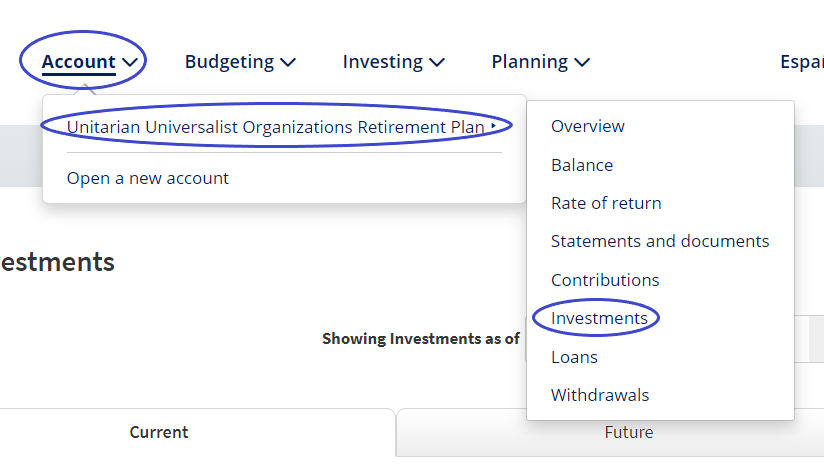This screenshot has height=475, width=824.
Task: Click the chevron arrow beside Account
Action: (131, 62)
